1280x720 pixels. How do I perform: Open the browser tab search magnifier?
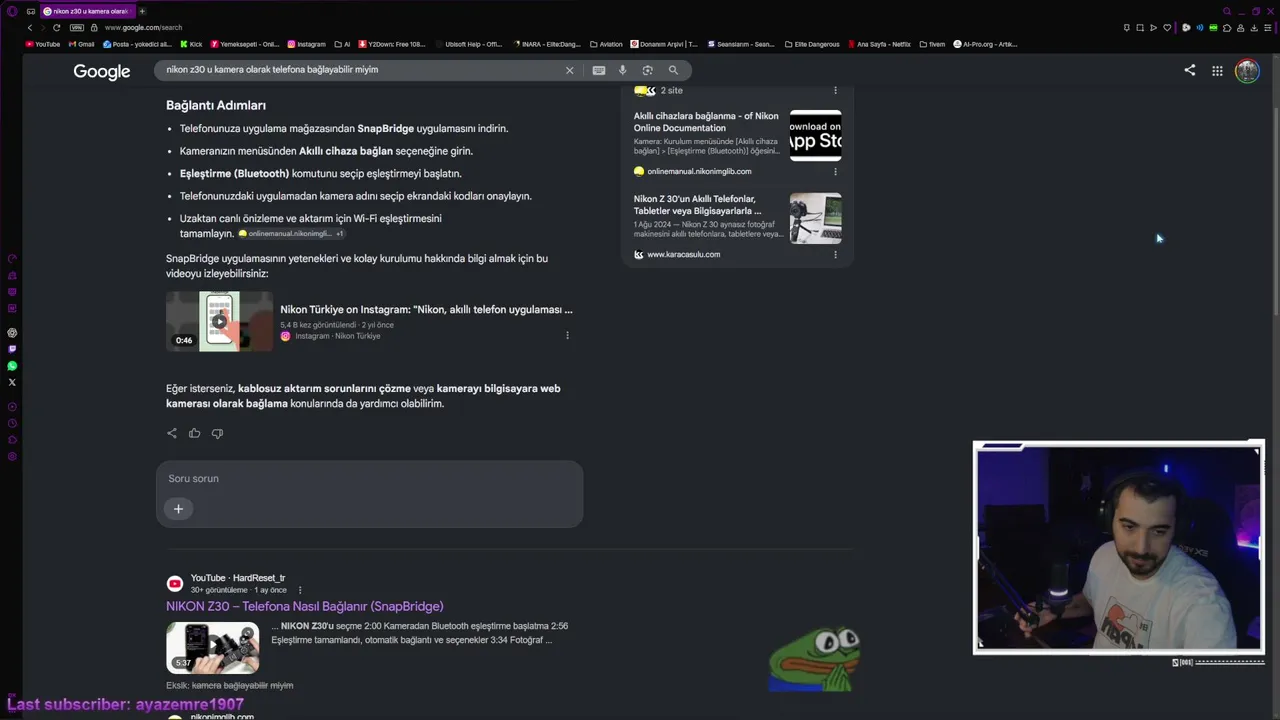pos(1227,11)
